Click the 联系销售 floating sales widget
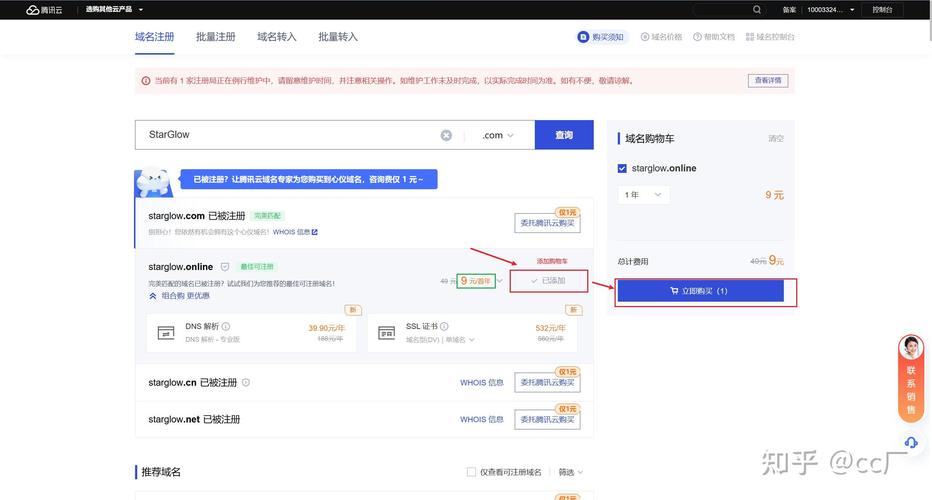The image size is (932, 500). (x=911, y=379)
